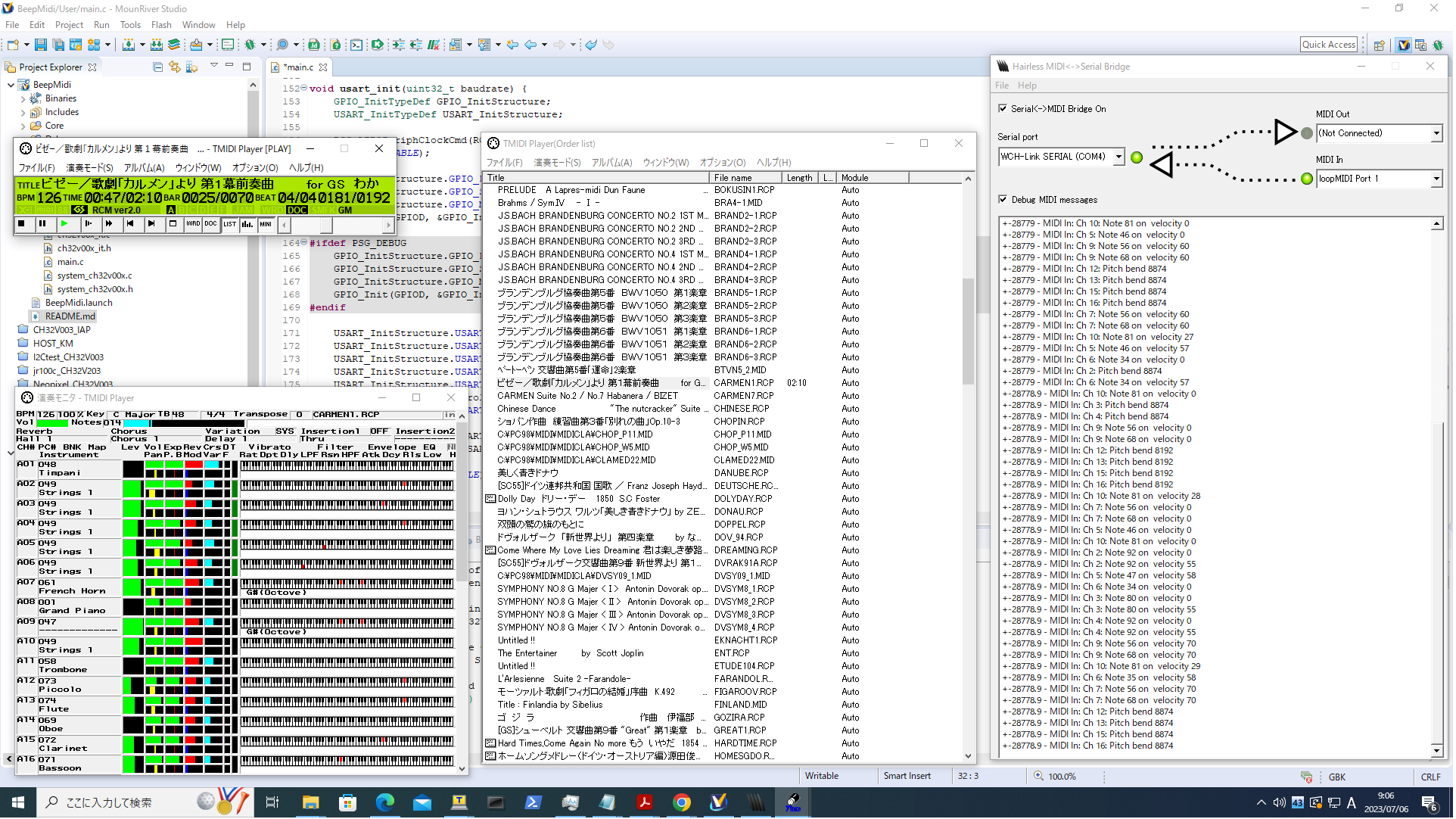Open Windows Start menu

pos(18,803)
